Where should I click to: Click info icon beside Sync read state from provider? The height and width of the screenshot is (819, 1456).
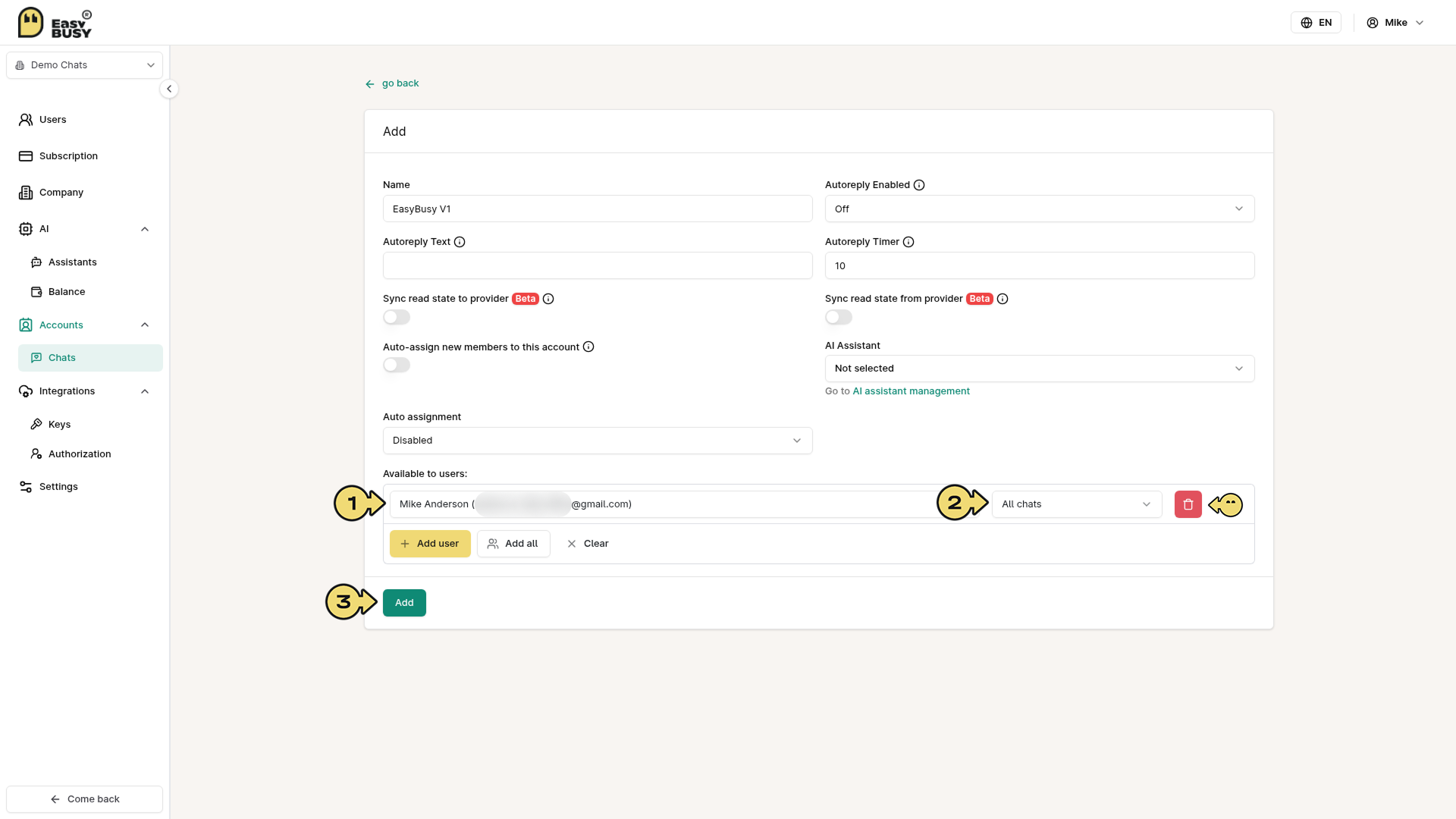(x=1003, y=299)
